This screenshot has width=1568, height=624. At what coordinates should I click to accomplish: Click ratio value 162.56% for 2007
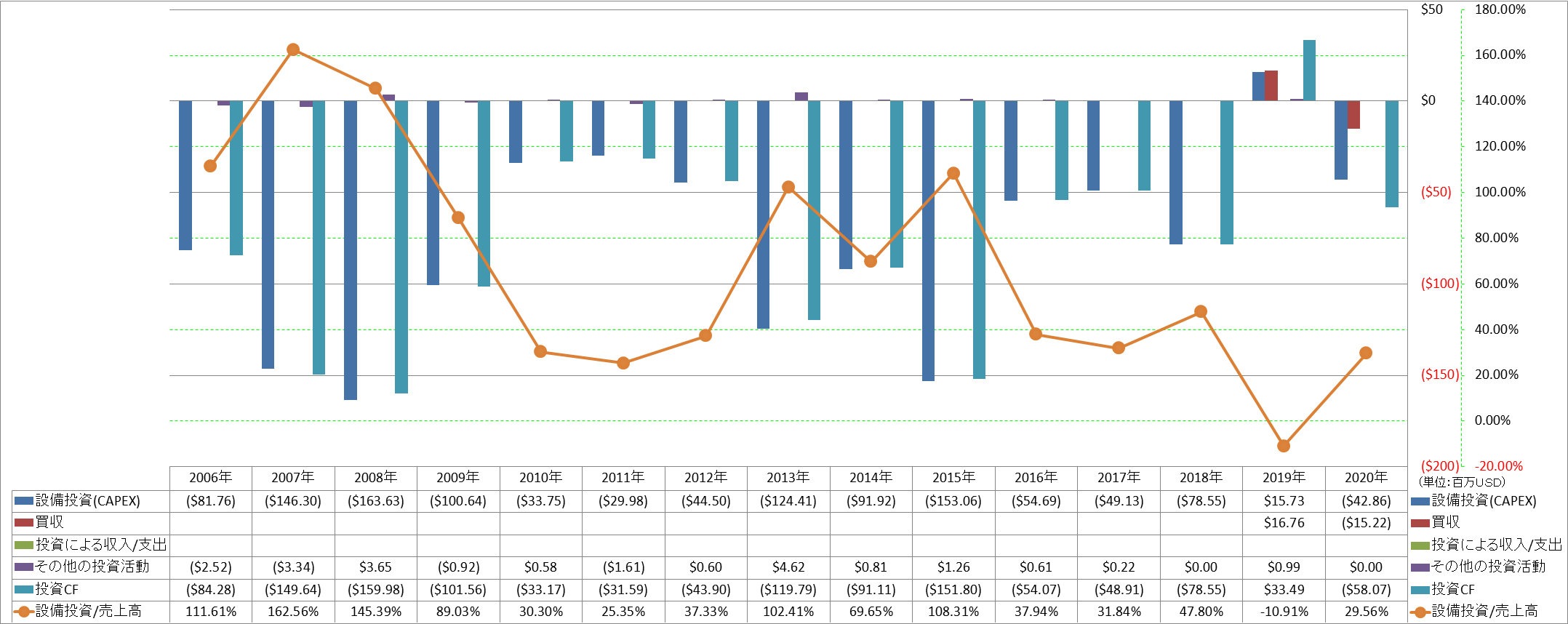point(293,612)
